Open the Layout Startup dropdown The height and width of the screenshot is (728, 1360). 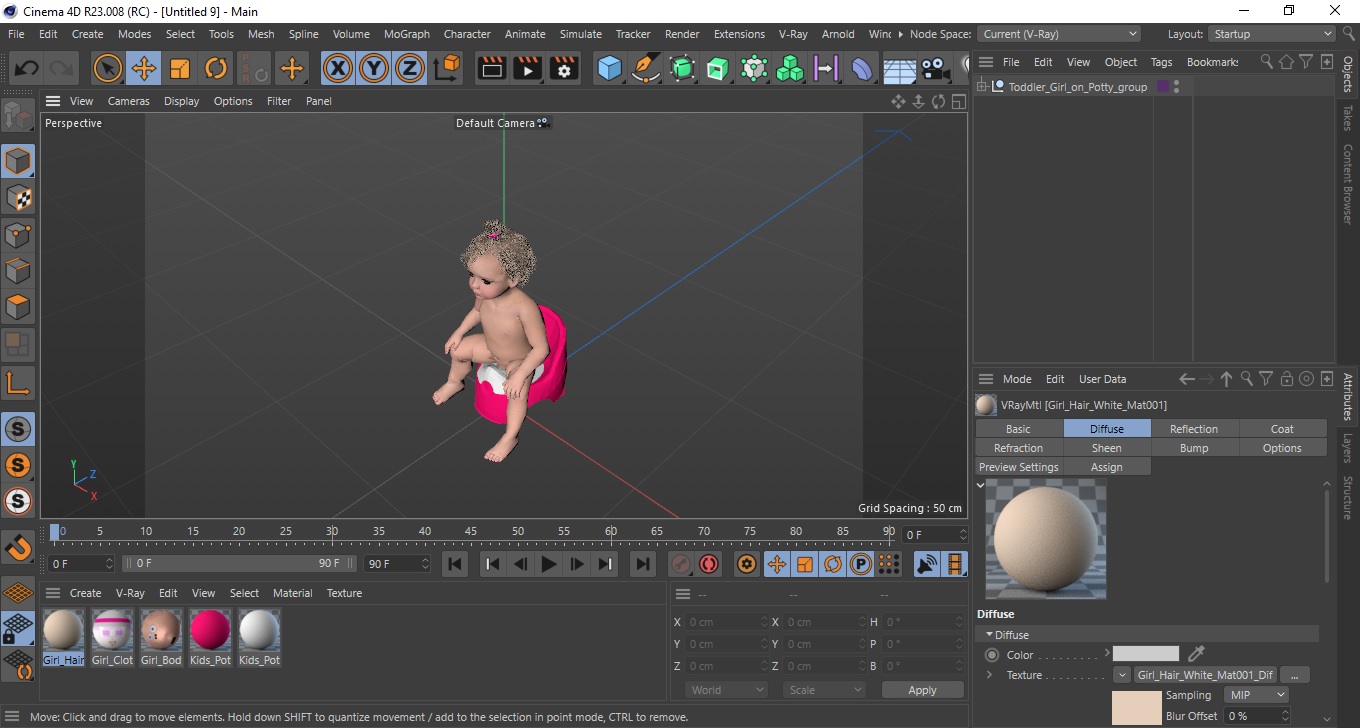coord(1272,34)
